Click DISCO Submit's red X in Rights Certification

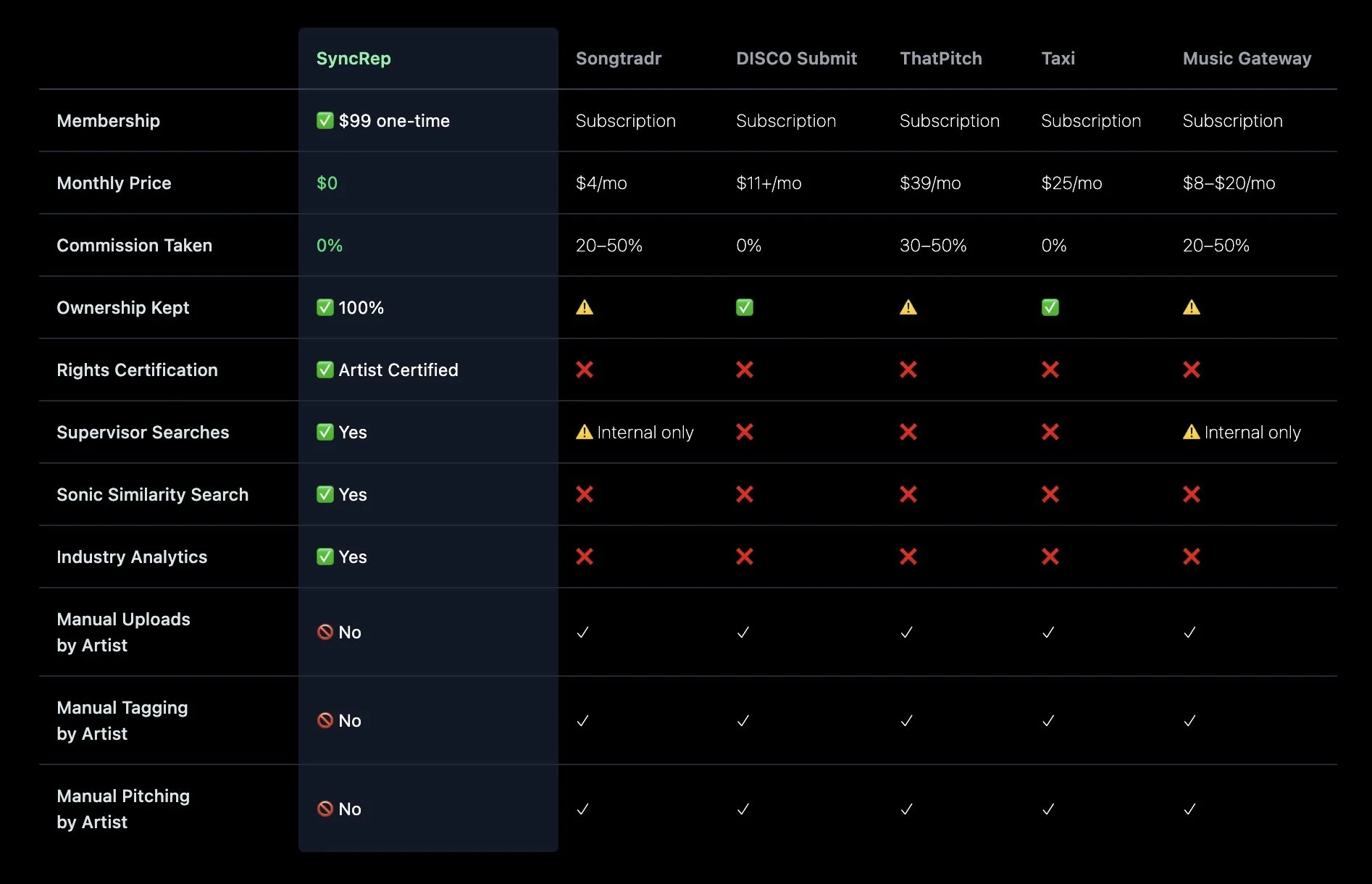point(745,370)
